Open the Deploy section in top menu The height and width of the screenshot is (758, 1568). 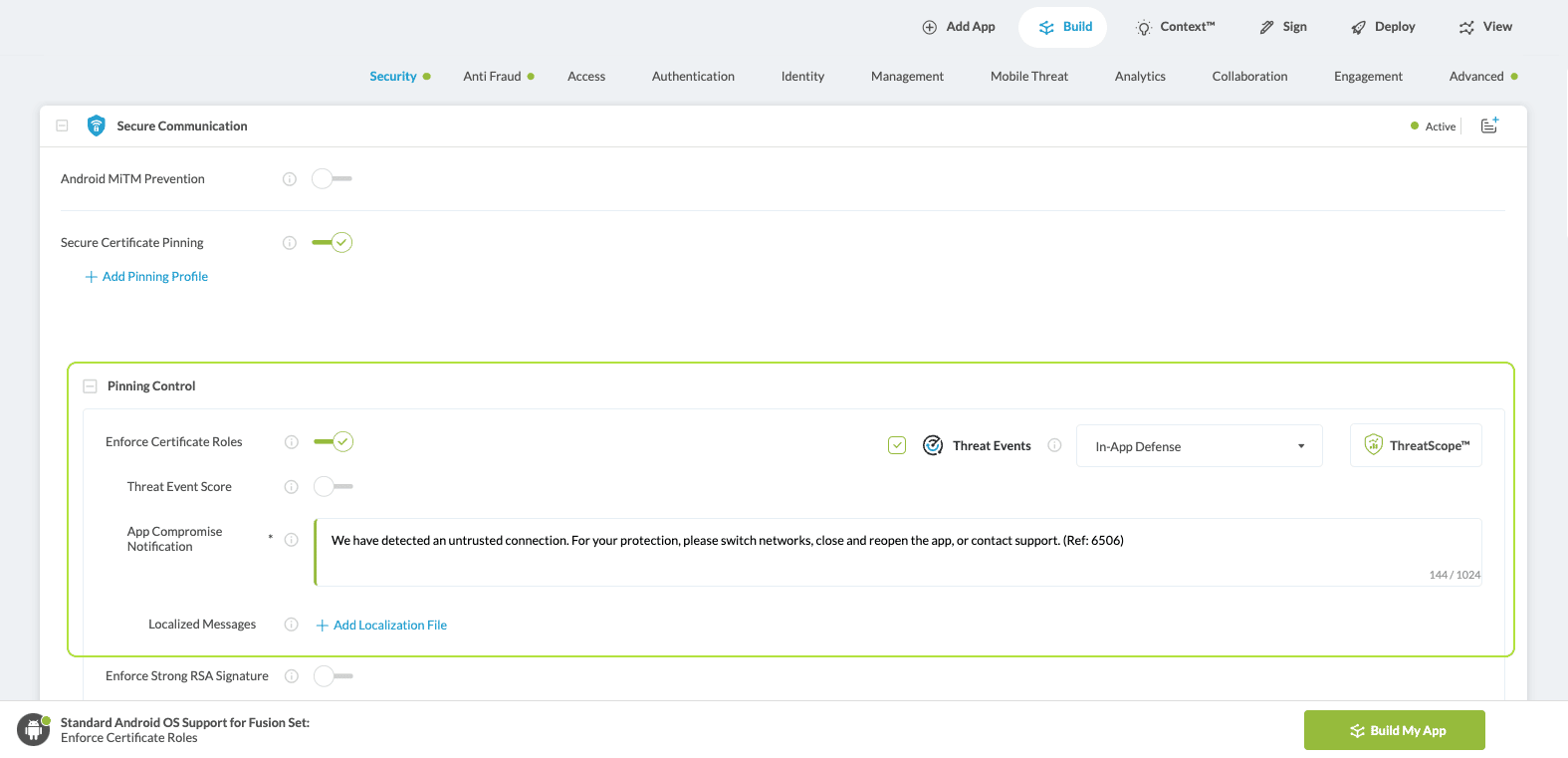(1383, 27)
